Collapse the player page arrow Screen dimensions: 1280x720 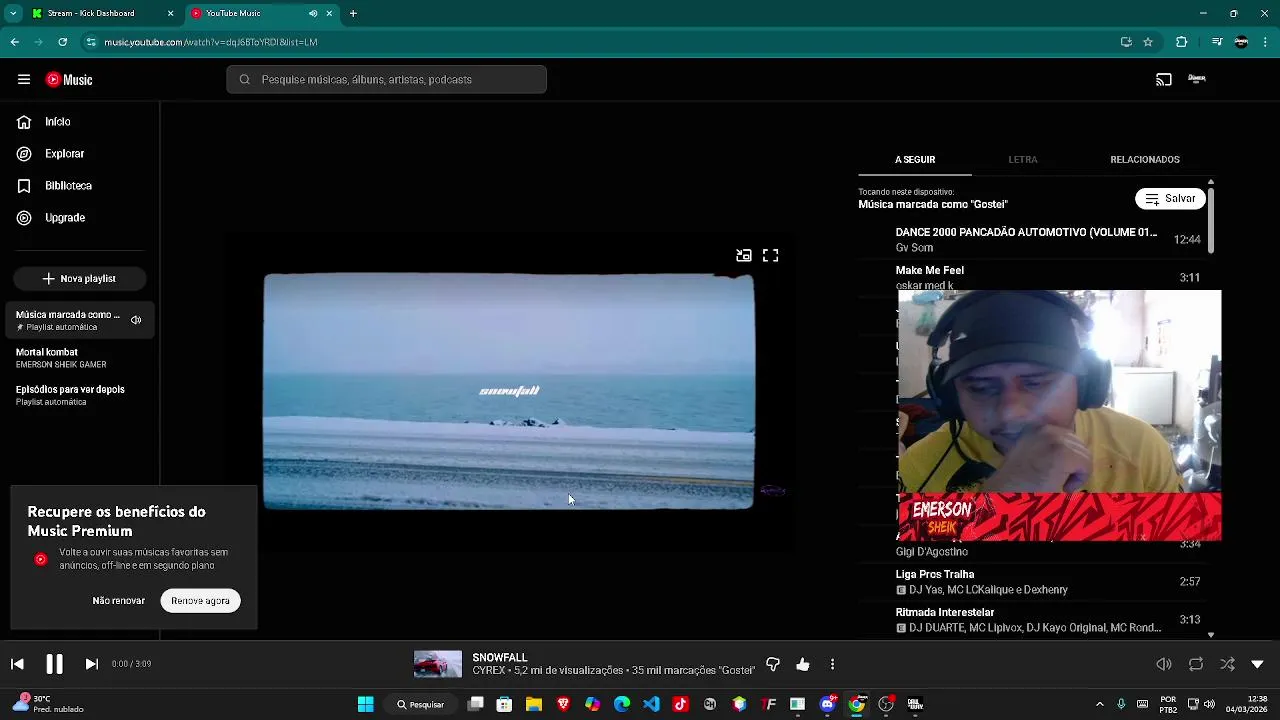click(1258, 664)
